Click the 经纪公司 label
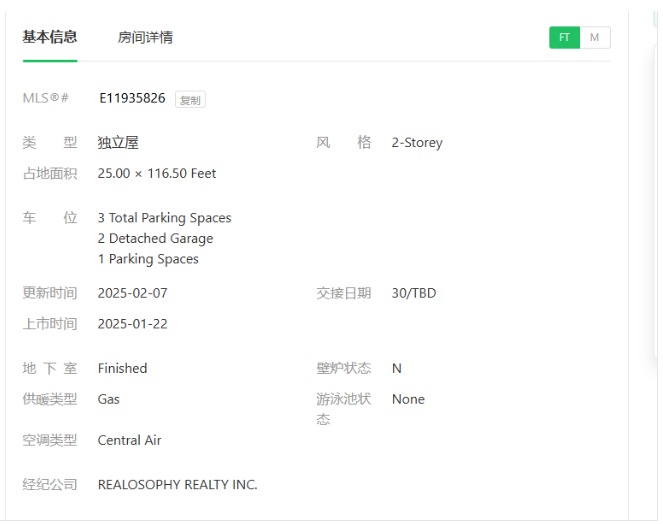663x524 pixels. [50, 485]
